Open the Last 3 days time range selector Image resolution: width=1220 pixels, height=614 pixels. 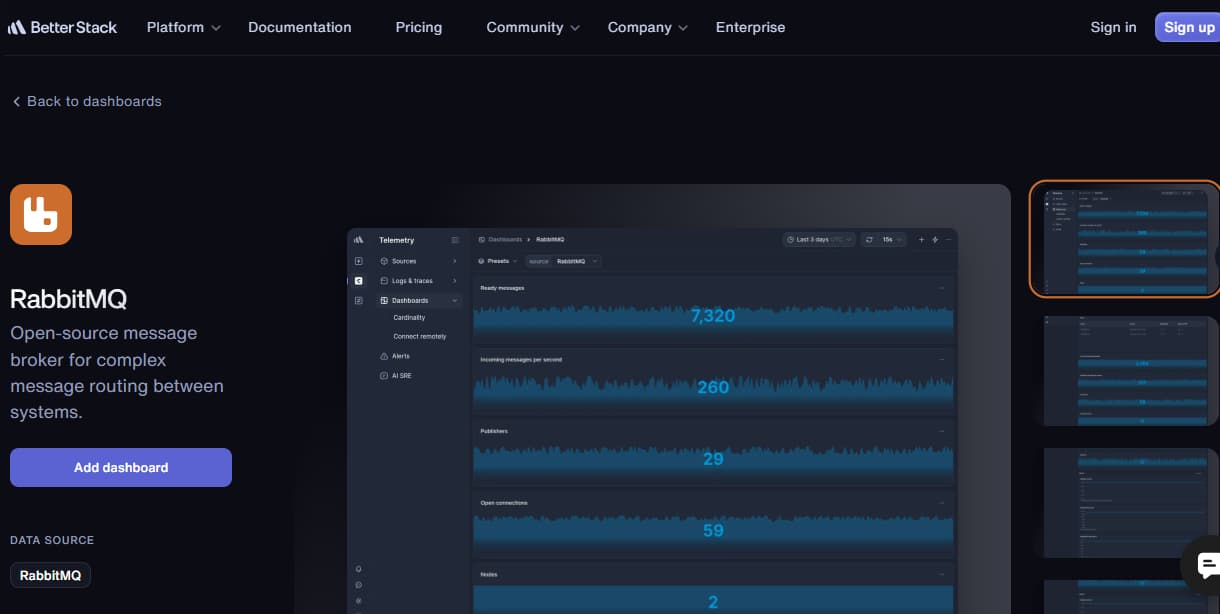[817, 239]
